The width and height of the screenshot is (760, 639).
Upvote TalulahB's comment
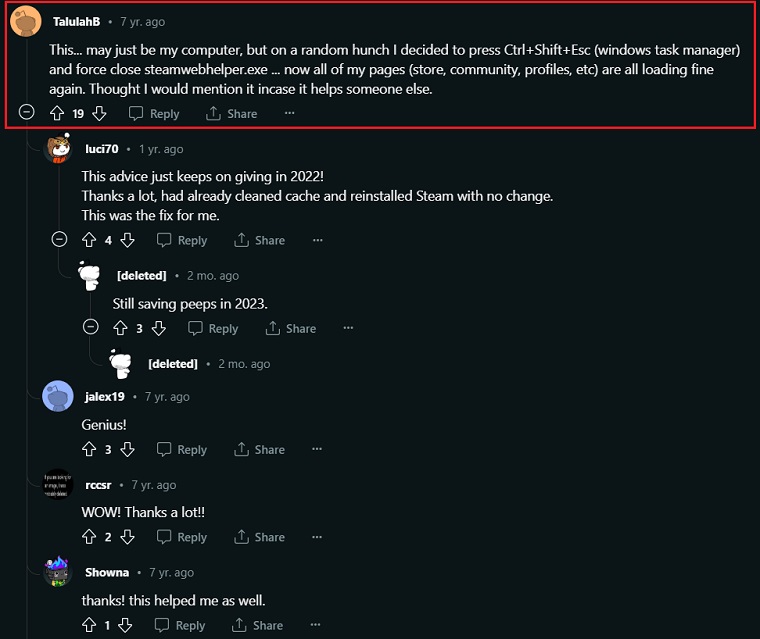click(58, 114)
